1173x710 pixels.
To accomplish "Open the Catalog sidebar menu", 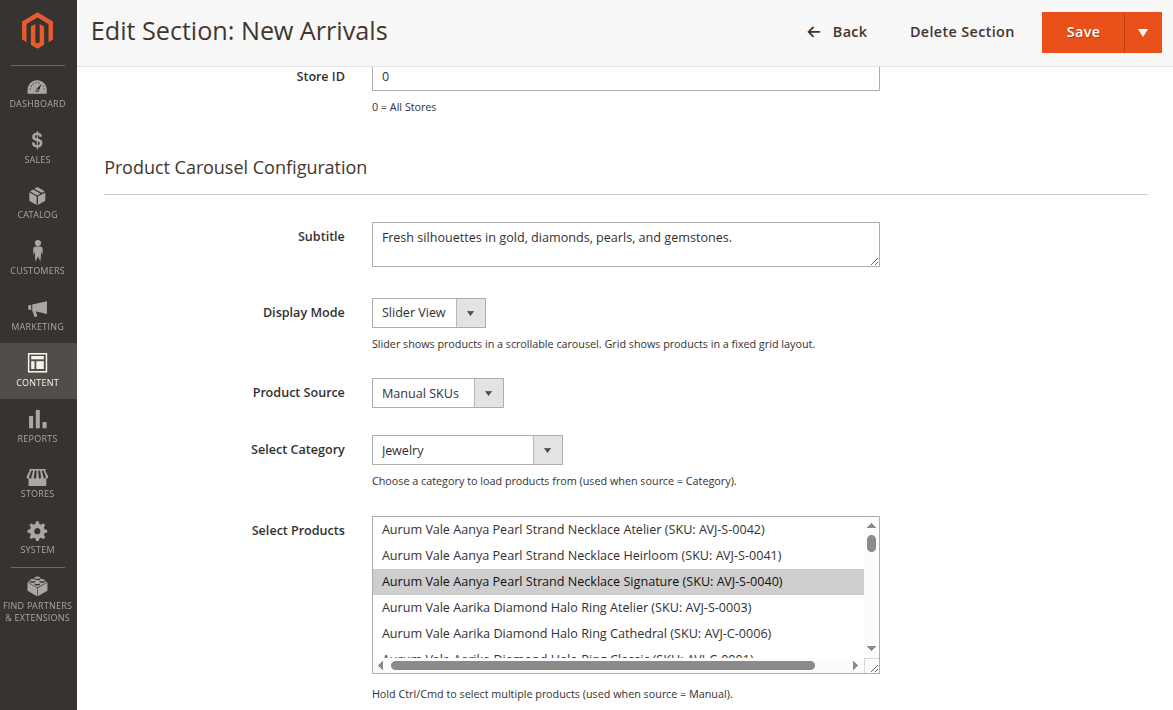I will (x=37, y=203).
